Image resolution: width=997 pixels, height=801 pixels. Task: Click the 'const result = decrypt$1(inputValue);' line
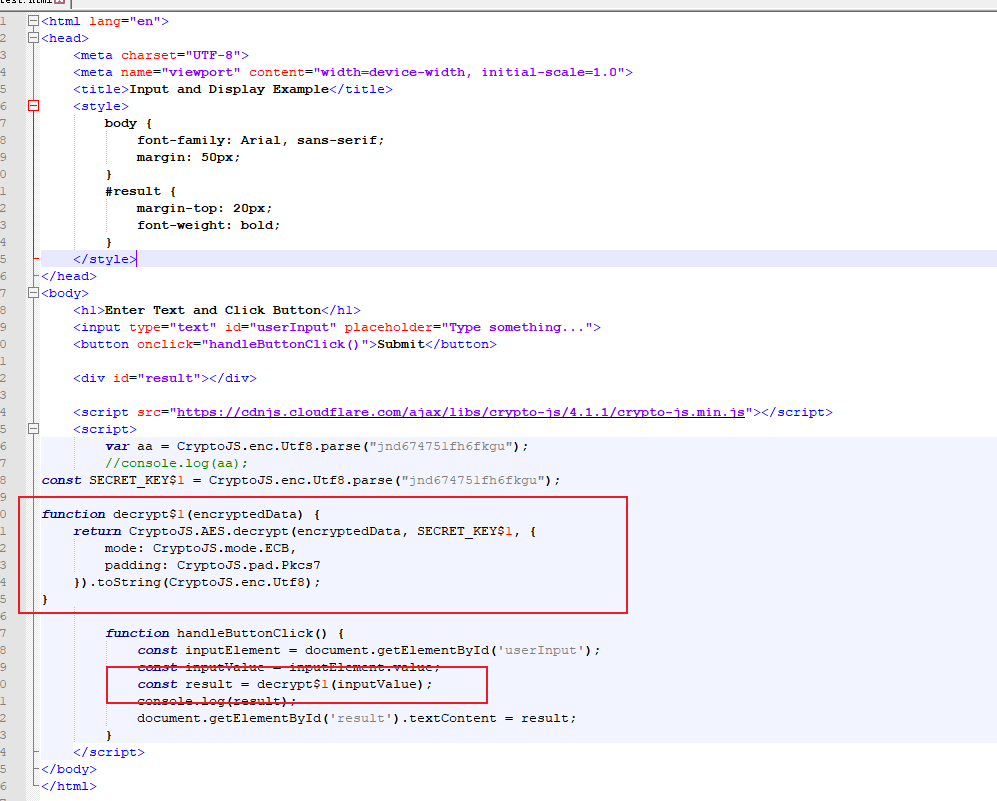[x=285, y=684]
